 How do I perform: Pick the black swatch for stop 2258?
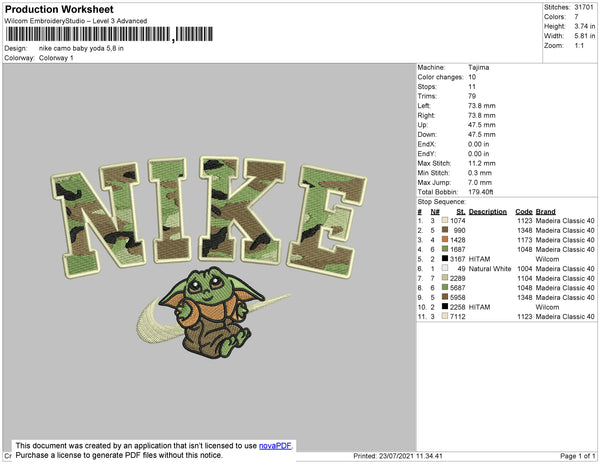[x=445, y=306]
